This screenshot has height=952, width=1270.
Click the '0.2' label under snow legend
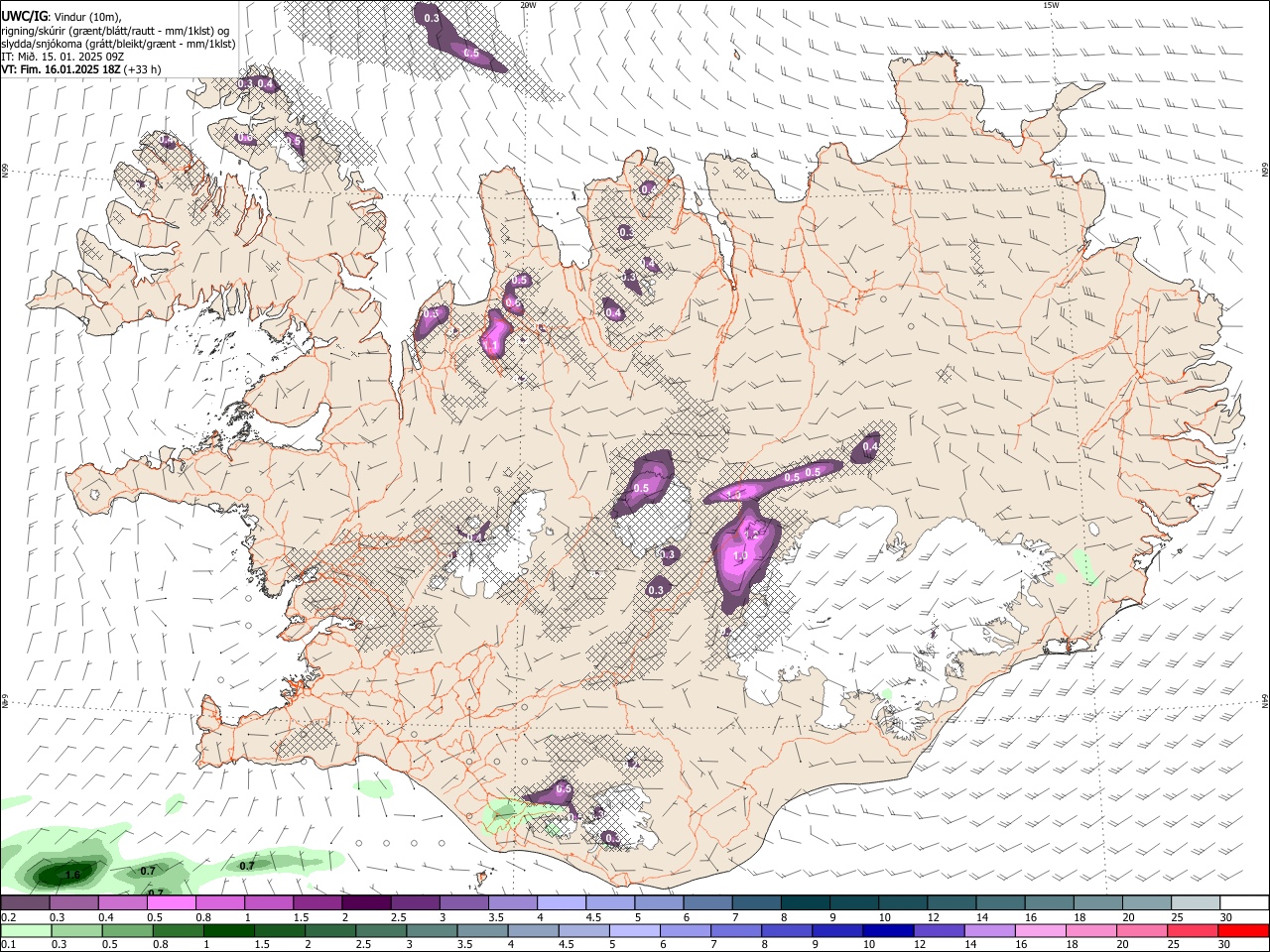(8, 917)
